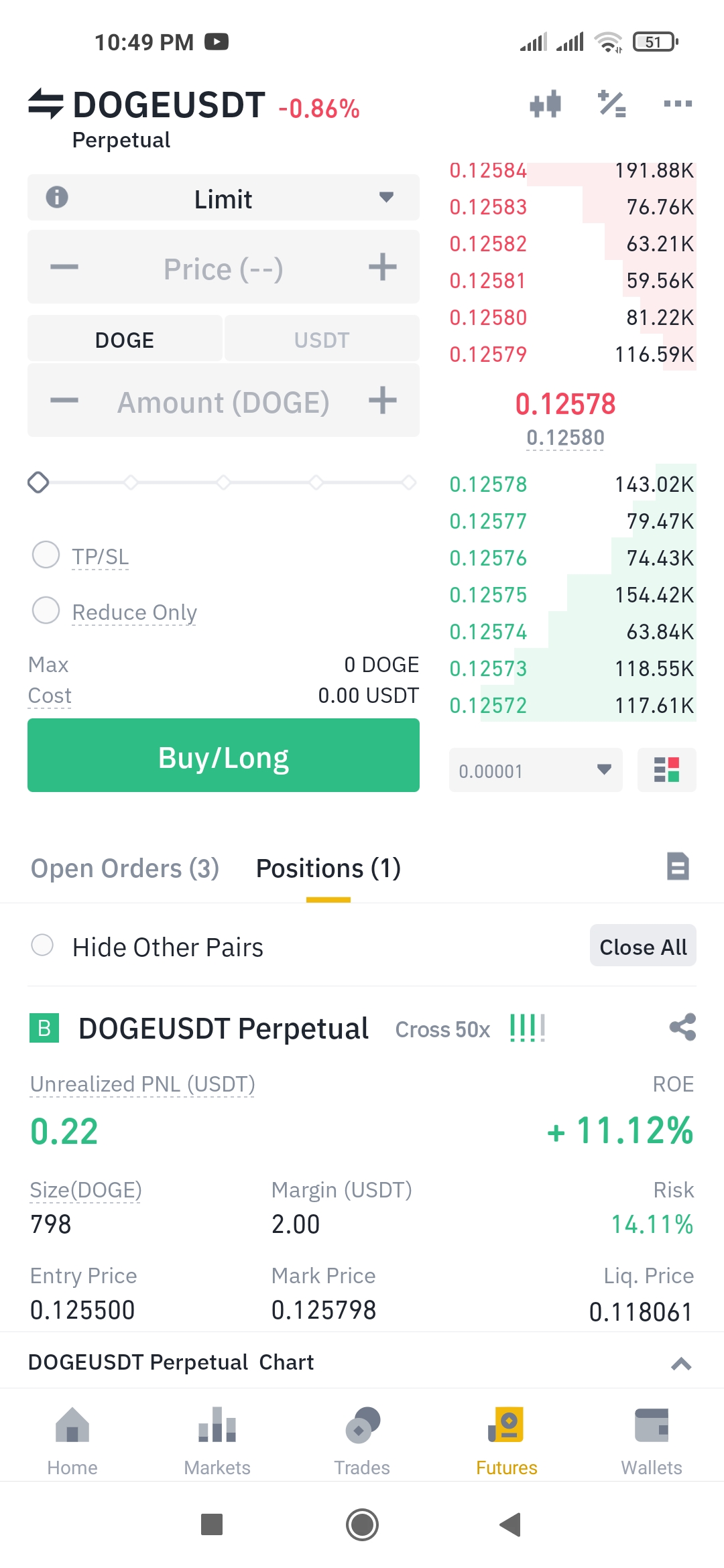Enable the TP/SL option
This screenshot has height=1568, width=724.
coord(46,555)
